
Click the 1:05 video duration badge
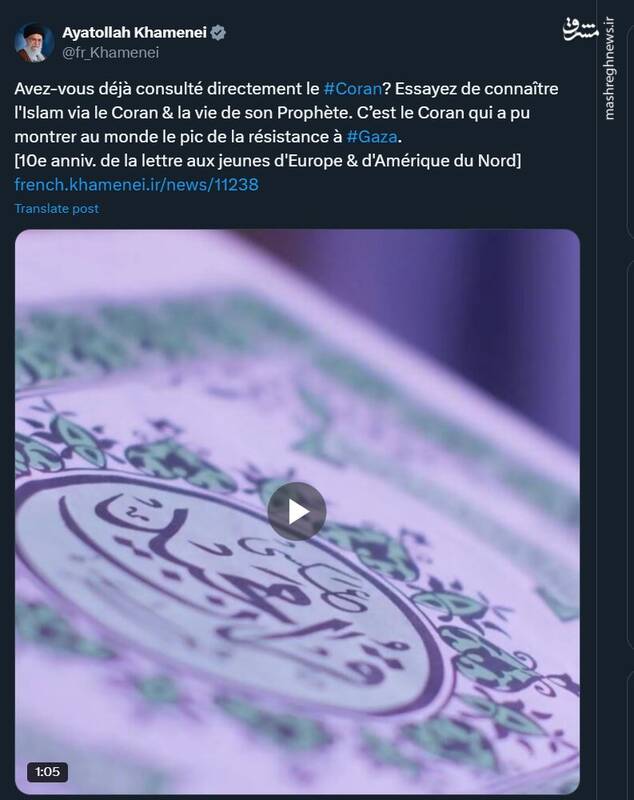click(x=47, y=771)
